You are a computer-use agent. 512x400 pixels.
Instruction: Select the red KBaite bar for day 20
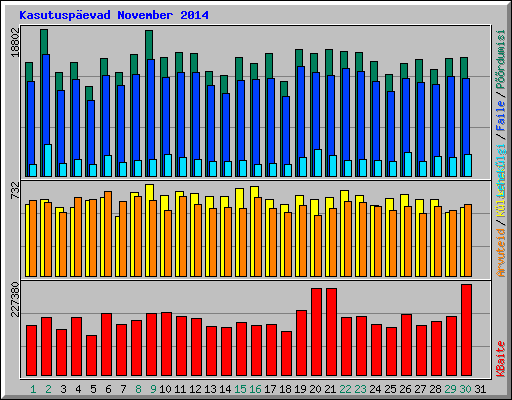316,332
